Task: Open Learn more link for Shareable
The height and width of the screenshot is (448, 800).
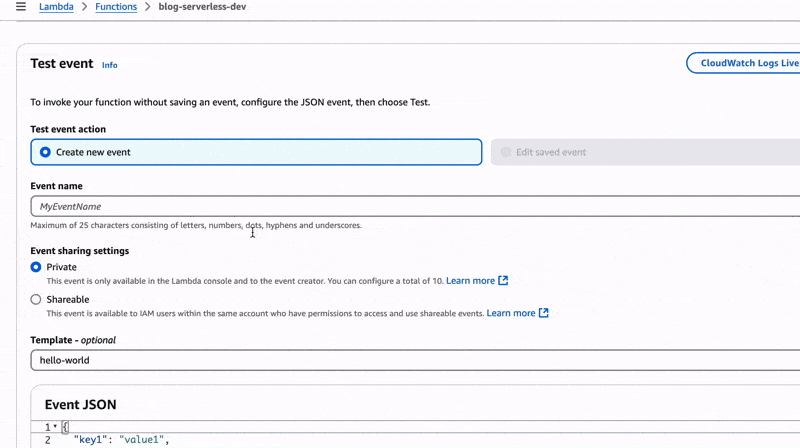Action: 511,313
